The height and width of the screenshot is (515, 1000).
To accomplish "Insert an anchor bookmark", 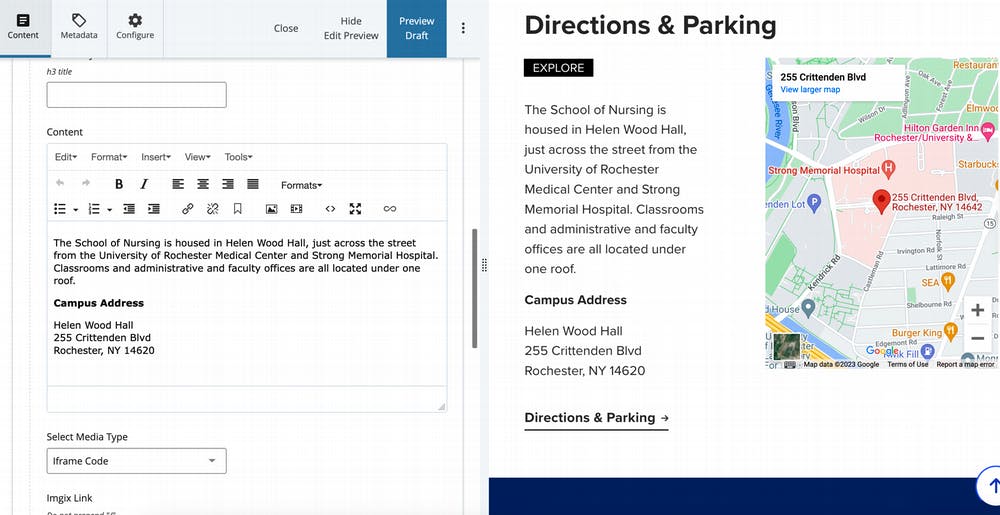I will [237, 208].
